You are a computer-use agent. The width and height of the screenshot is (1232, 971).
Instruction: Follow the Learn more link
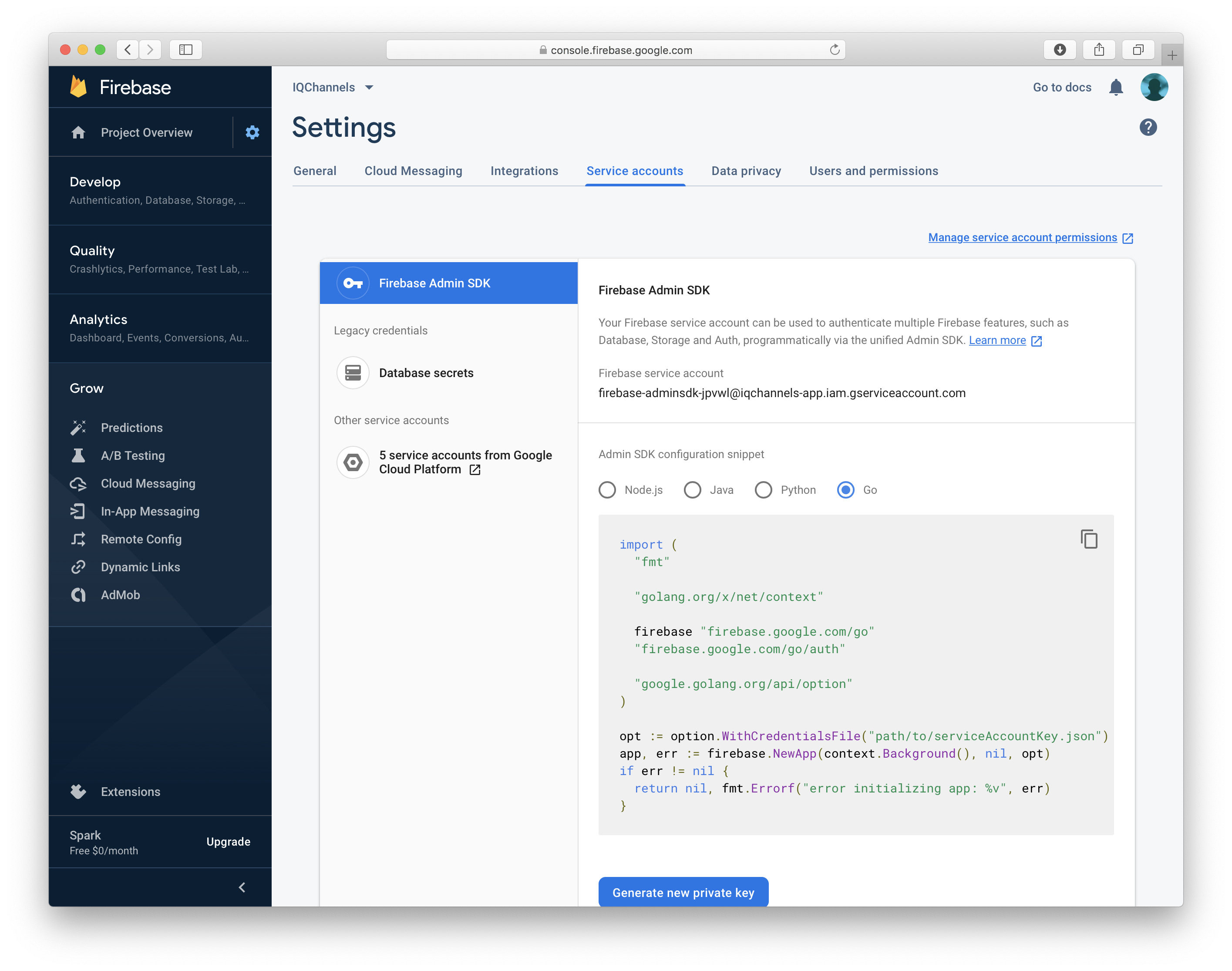tap(997, 340)
